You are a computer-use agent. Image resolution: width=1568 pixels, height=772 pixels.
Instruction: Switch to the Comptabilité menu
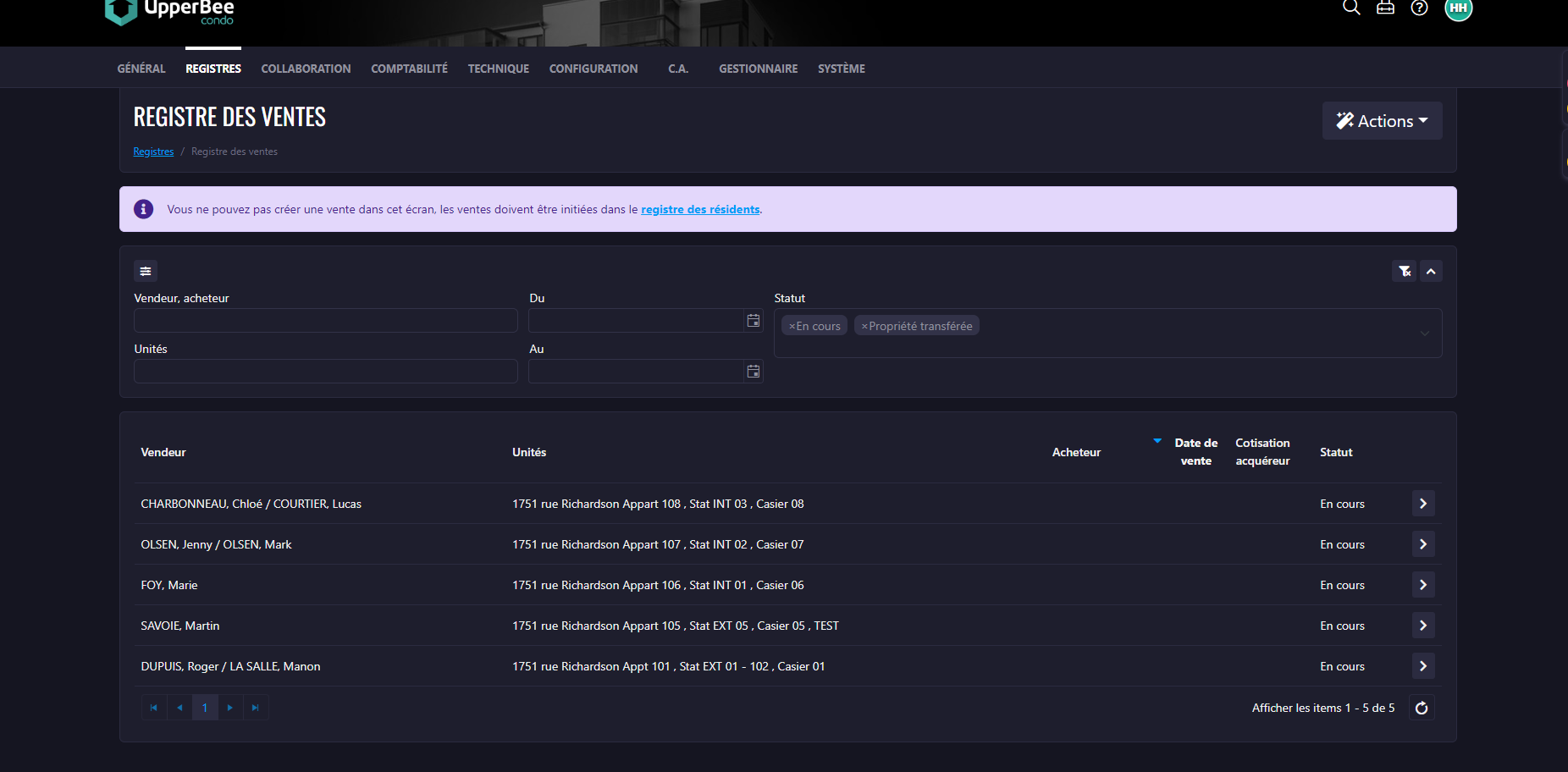click(x=409, y=69)
